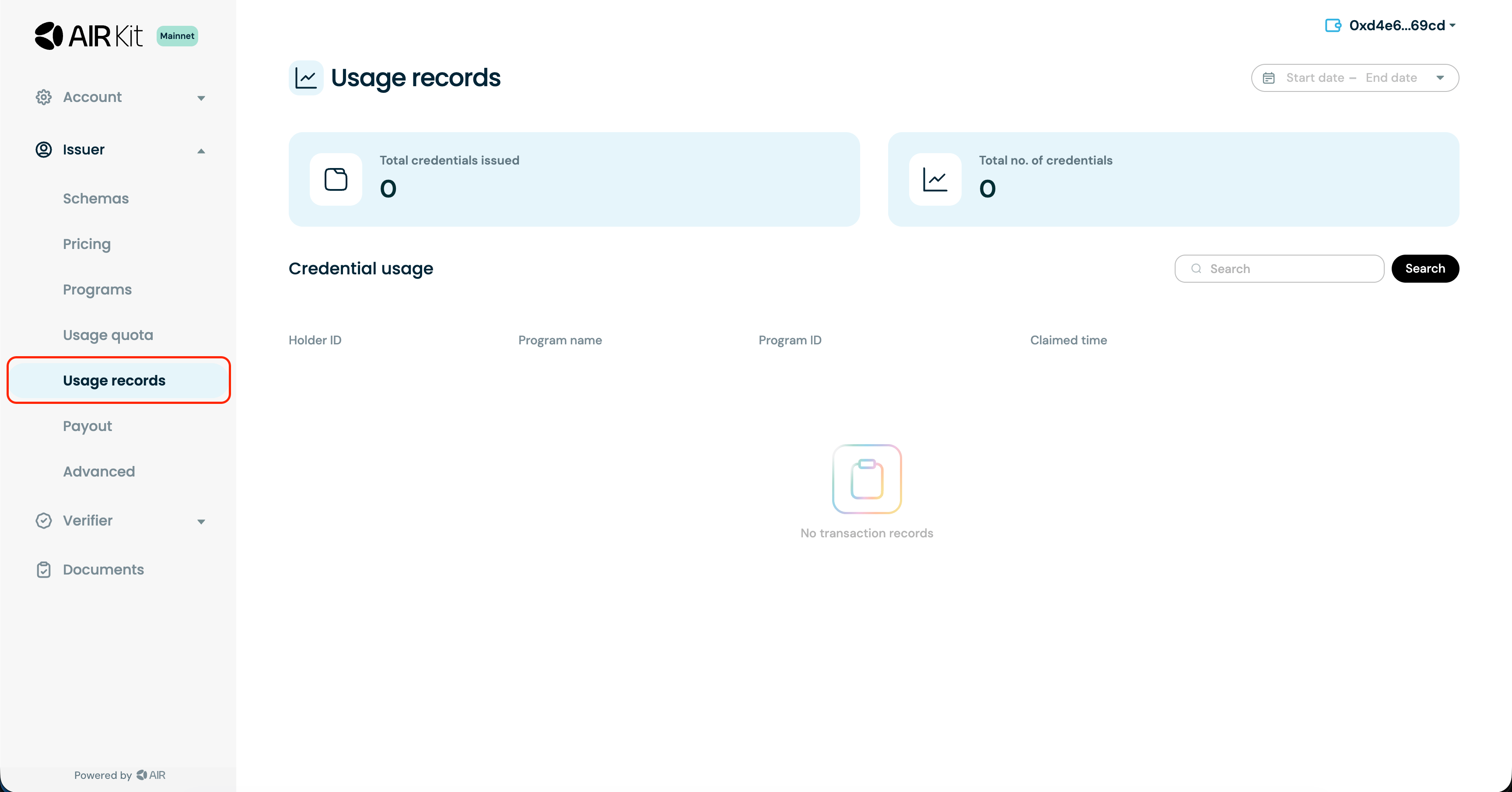Click the Issuer label in sidebar

point(84,150)
